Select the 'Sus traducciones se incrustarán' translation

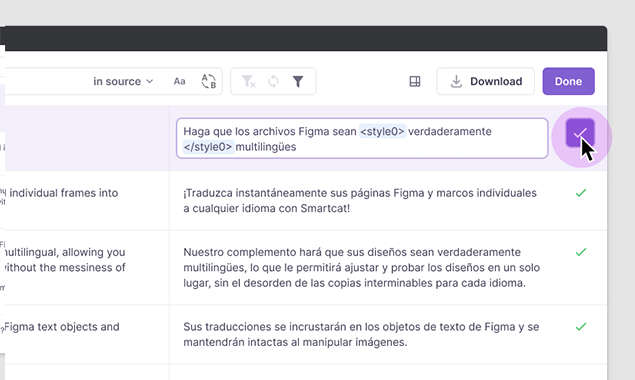pos(361,334)
